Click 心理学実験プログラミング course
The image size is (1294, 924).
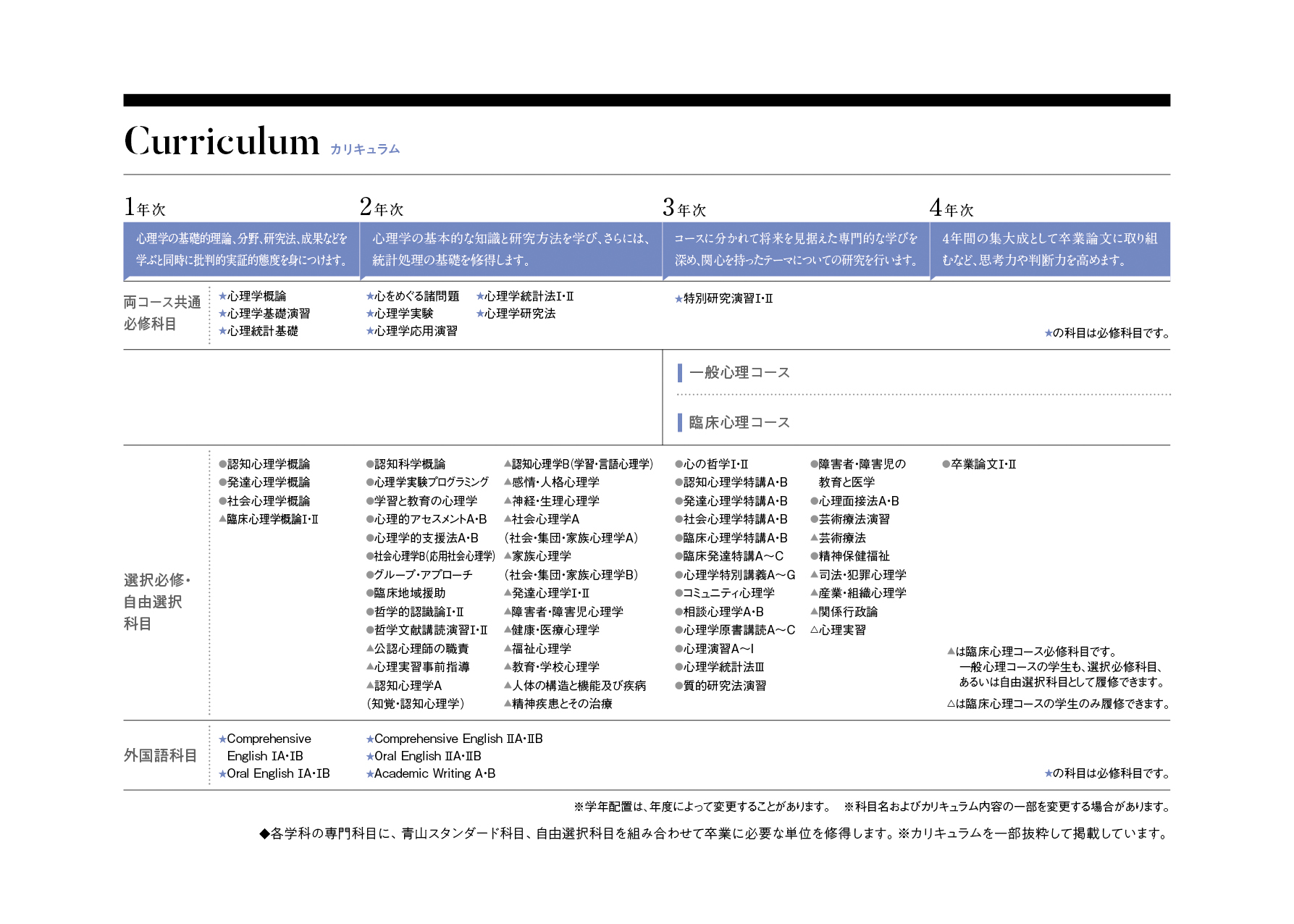click(x=428, y=482)
